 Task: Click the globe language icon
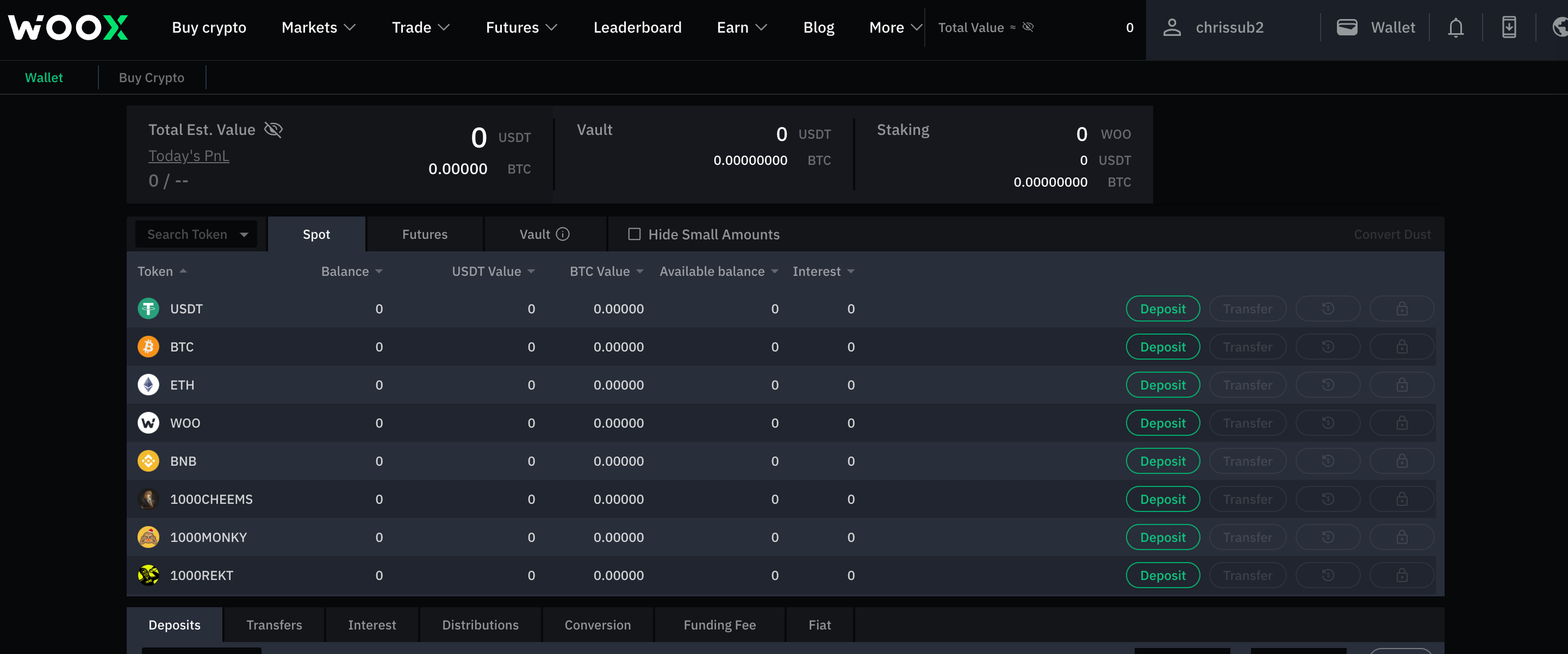[x=1560, y=27]
